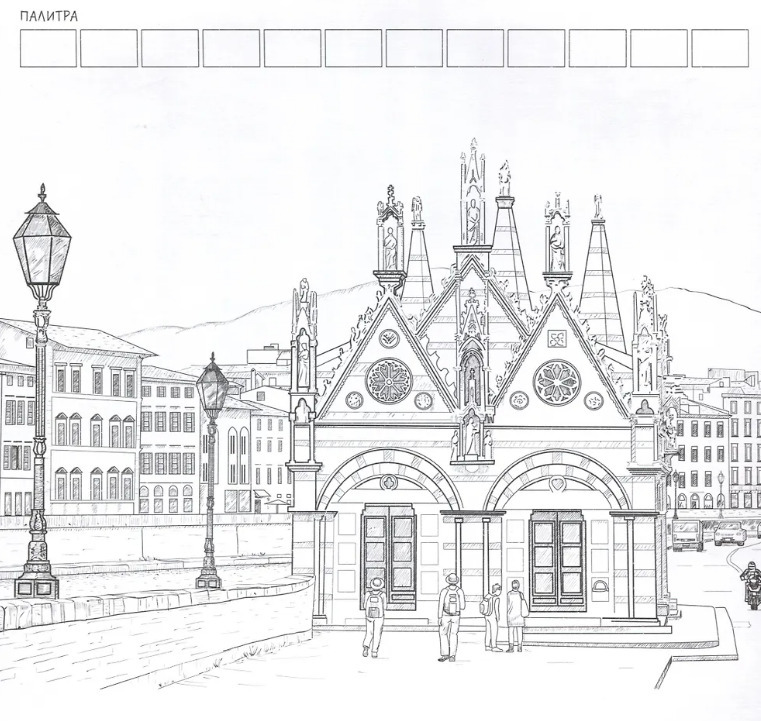Select the first palette box on the left

click(x=48, y=48)
